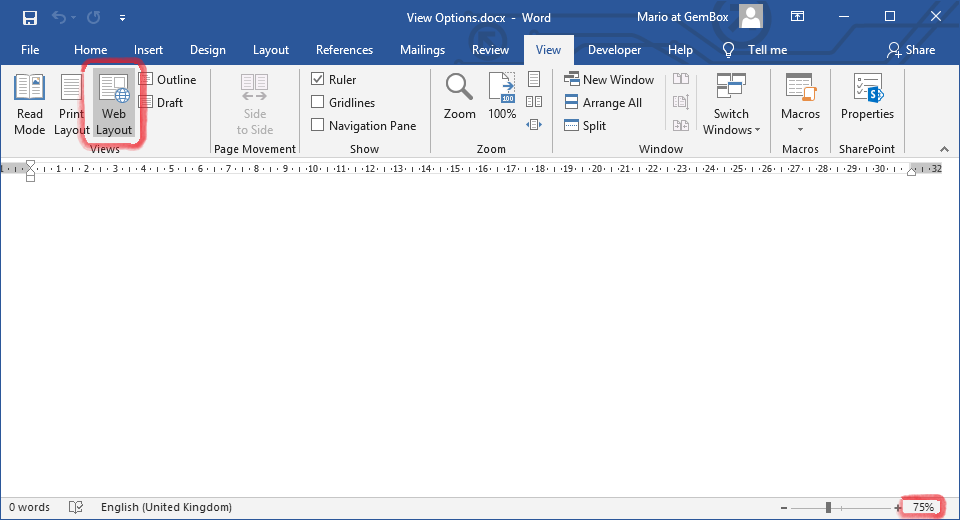
Task: Uncheck the Ruler checkbox
Action: (x=318, y=80)
